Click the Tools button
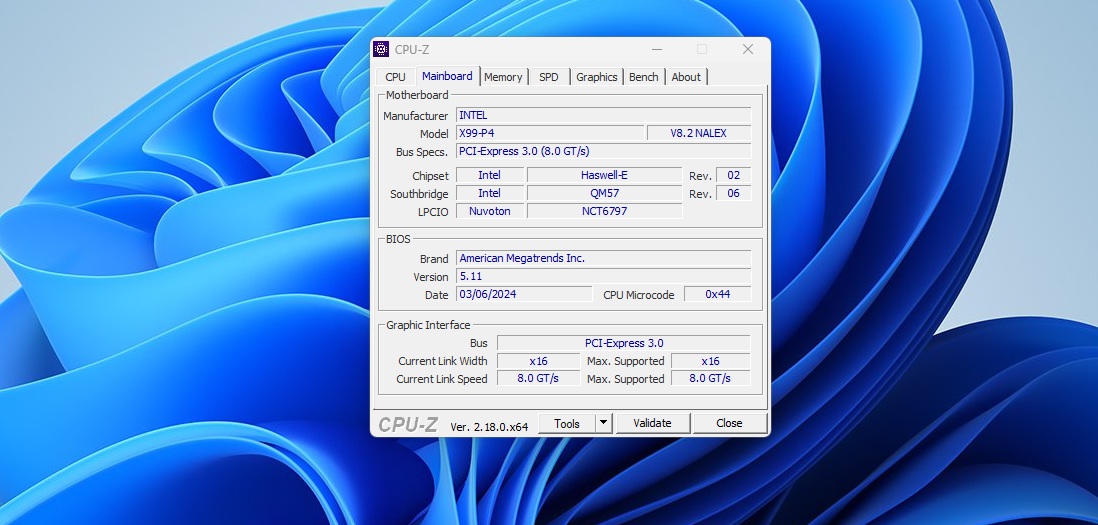Image resolution: width=1098 pixels, height=525 pixels. 567,424
